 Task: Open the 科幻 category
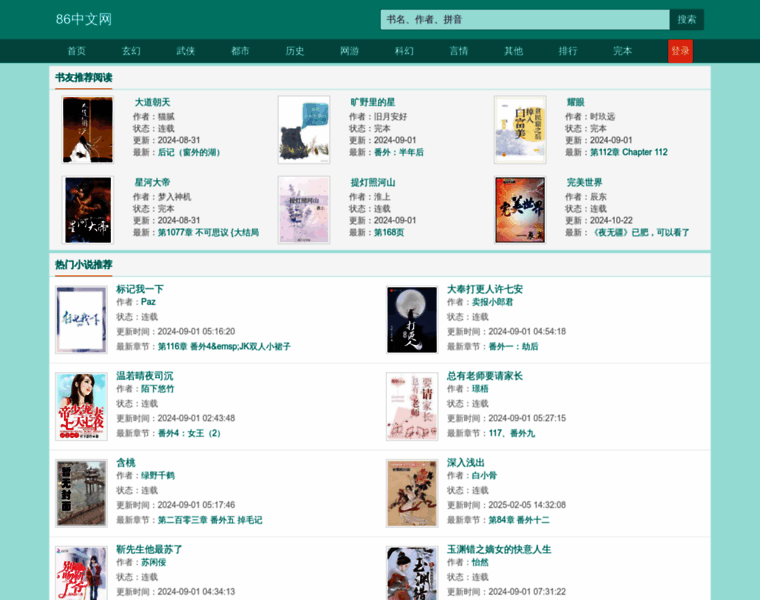pyautogui.click(x=404, y=51)
